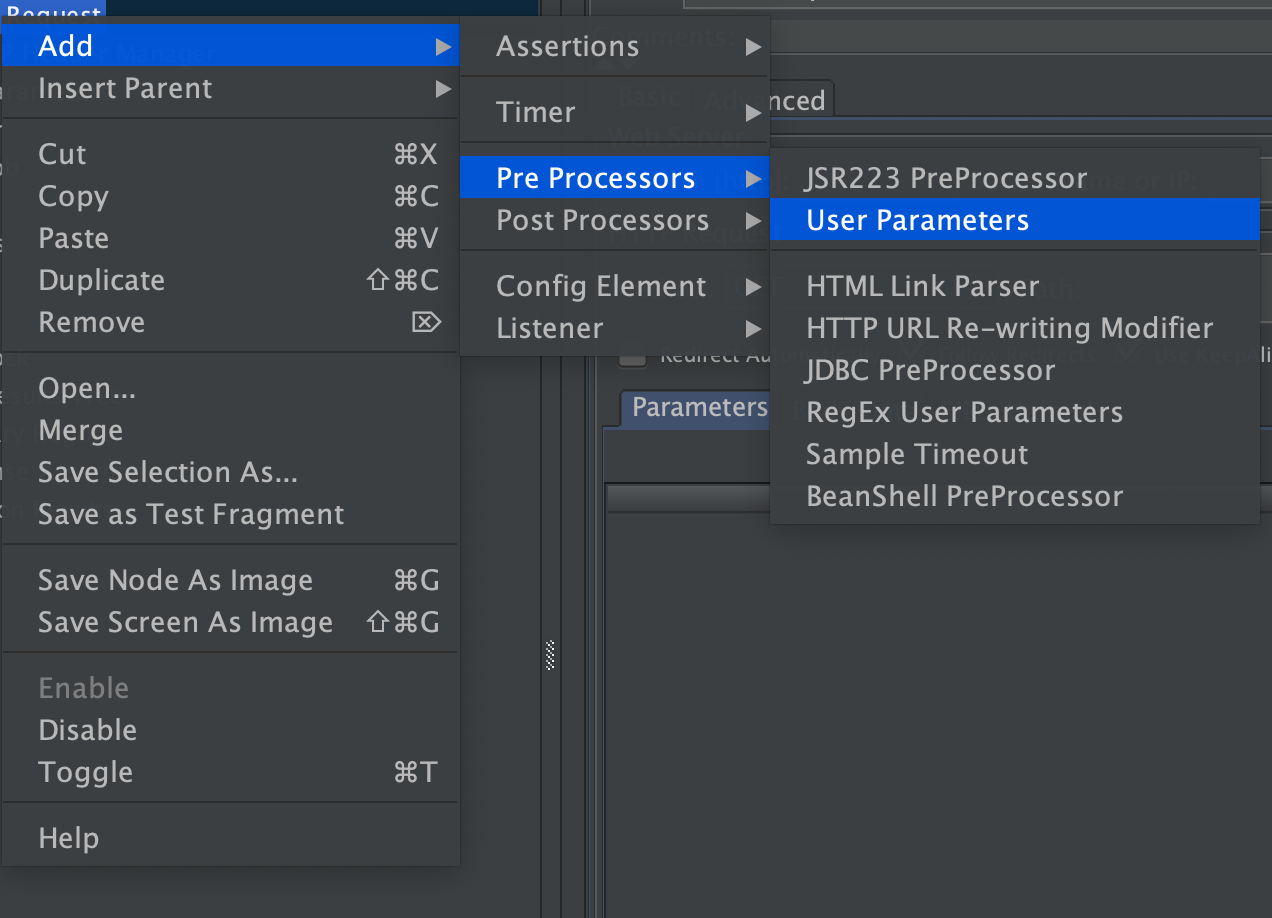Add a Sample Timeout pre processor
Image resolution: width=1272 pixels, height=918 pixels.
pyautogui.click(x=916, y=454)
